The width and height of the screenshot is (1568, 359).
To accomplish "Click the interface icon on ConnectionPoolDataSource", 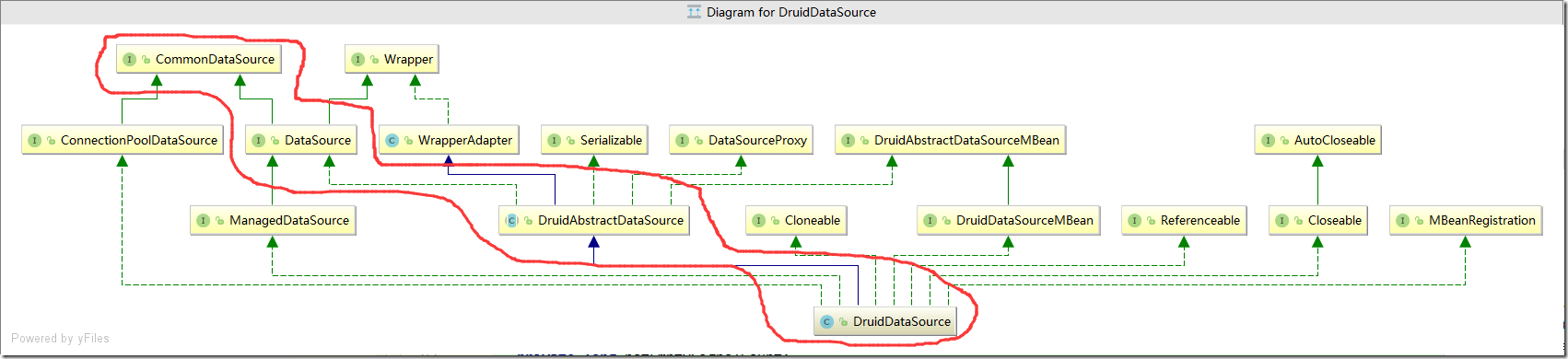I will click(34, 141).
